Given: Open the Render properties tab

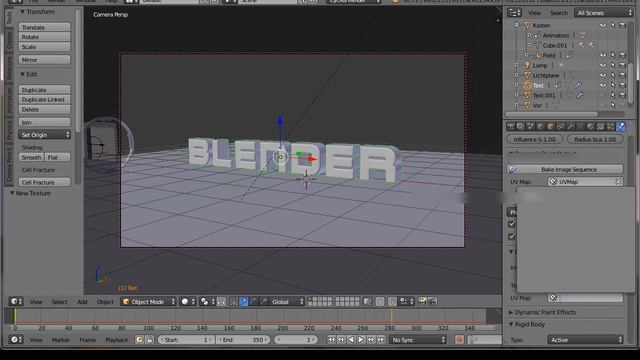Looking at the screenshot, I should (511, 127).
